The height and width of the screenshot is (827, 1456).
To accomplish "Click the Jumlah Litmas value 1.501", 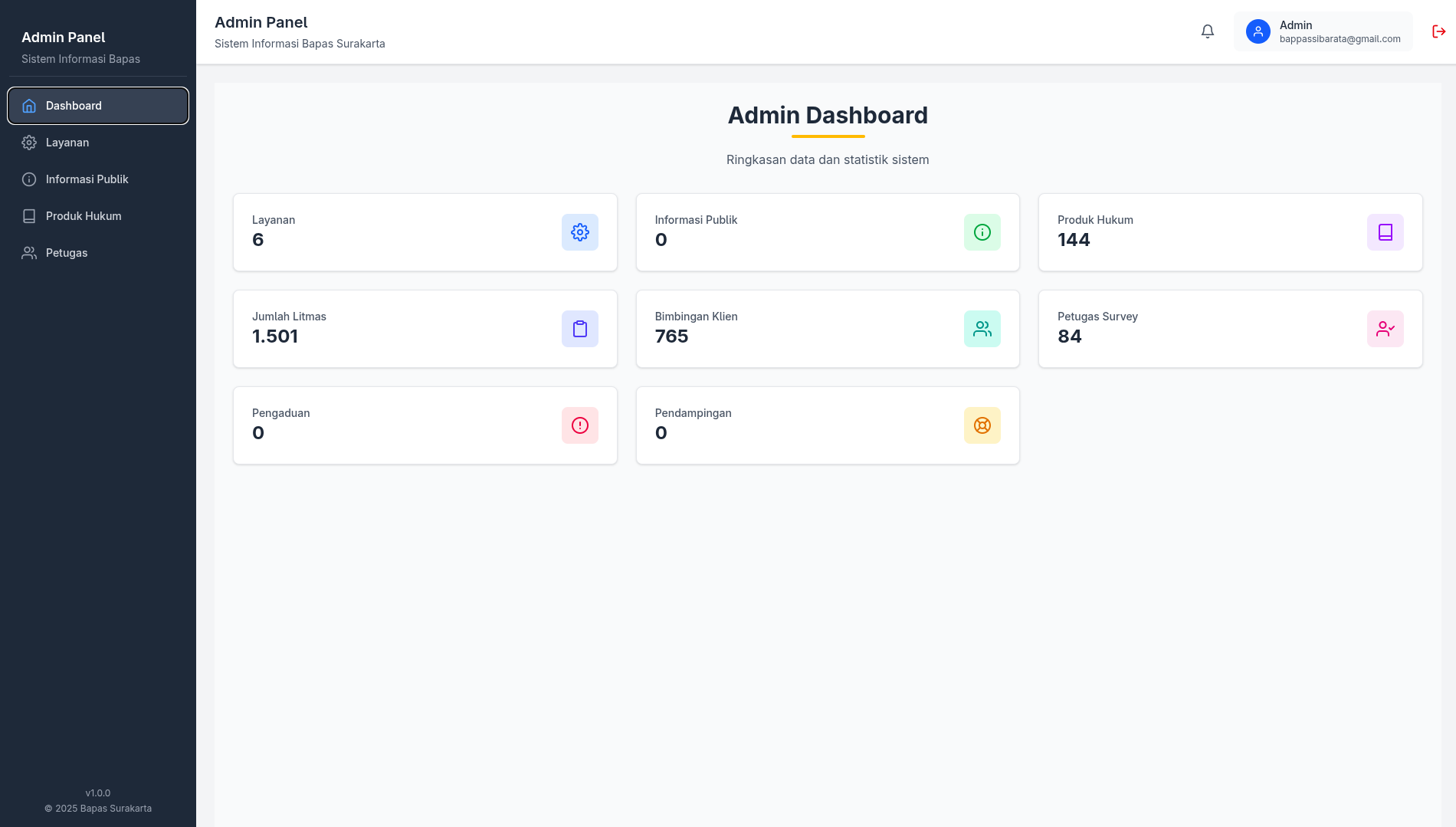I will pyautogui.click(x=275, y=336).
